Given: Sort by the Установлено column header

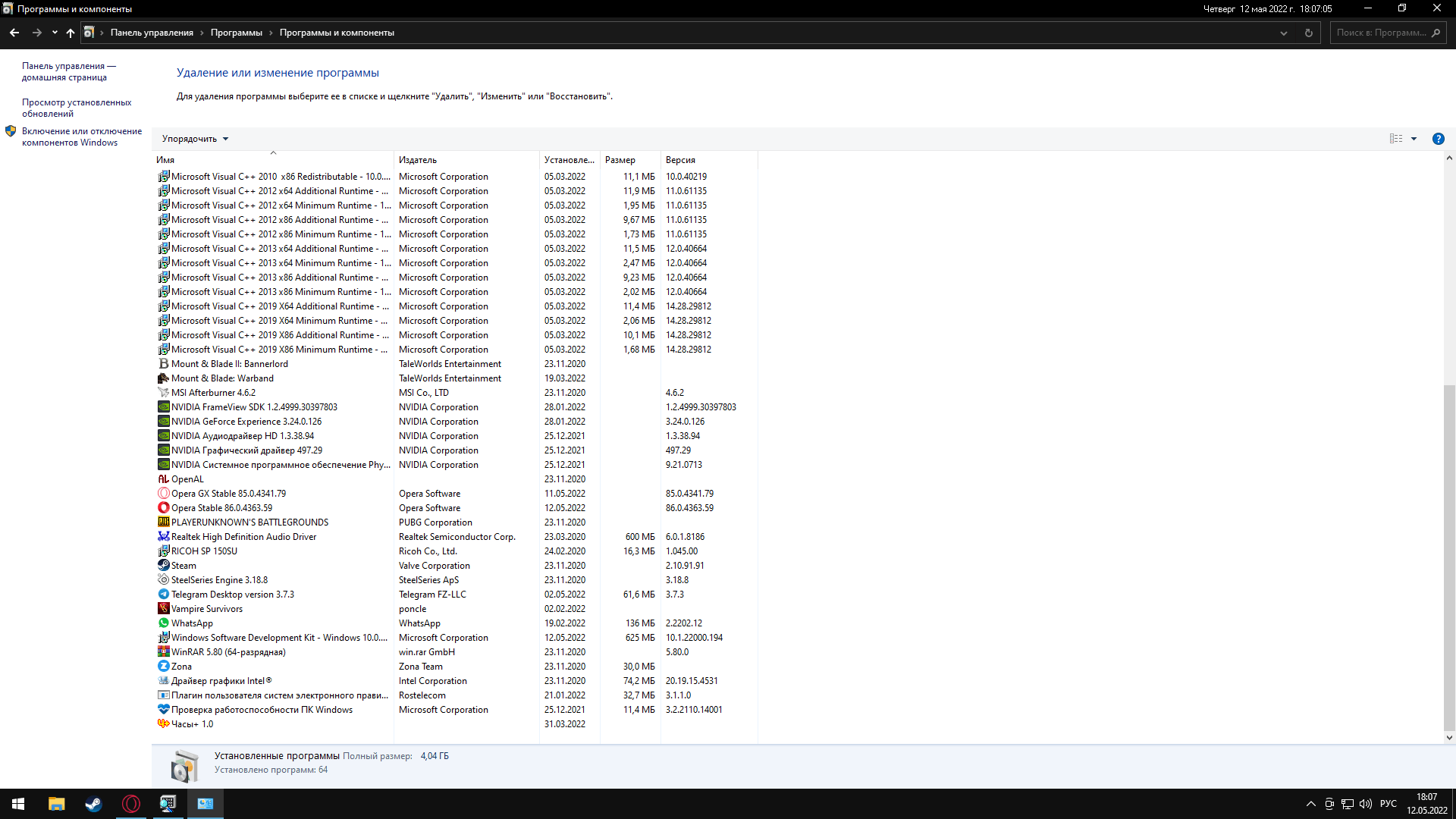Looking at the screenshot, I should (x=570, y=160).
